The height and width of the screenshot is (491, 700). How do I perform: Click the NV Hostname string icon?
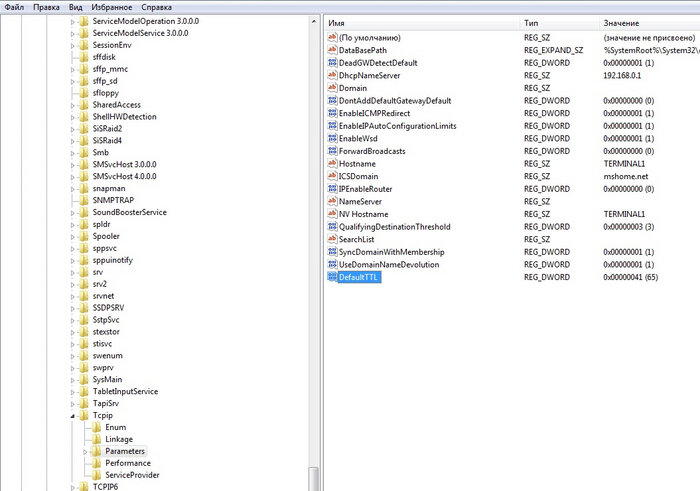point(332,214)
